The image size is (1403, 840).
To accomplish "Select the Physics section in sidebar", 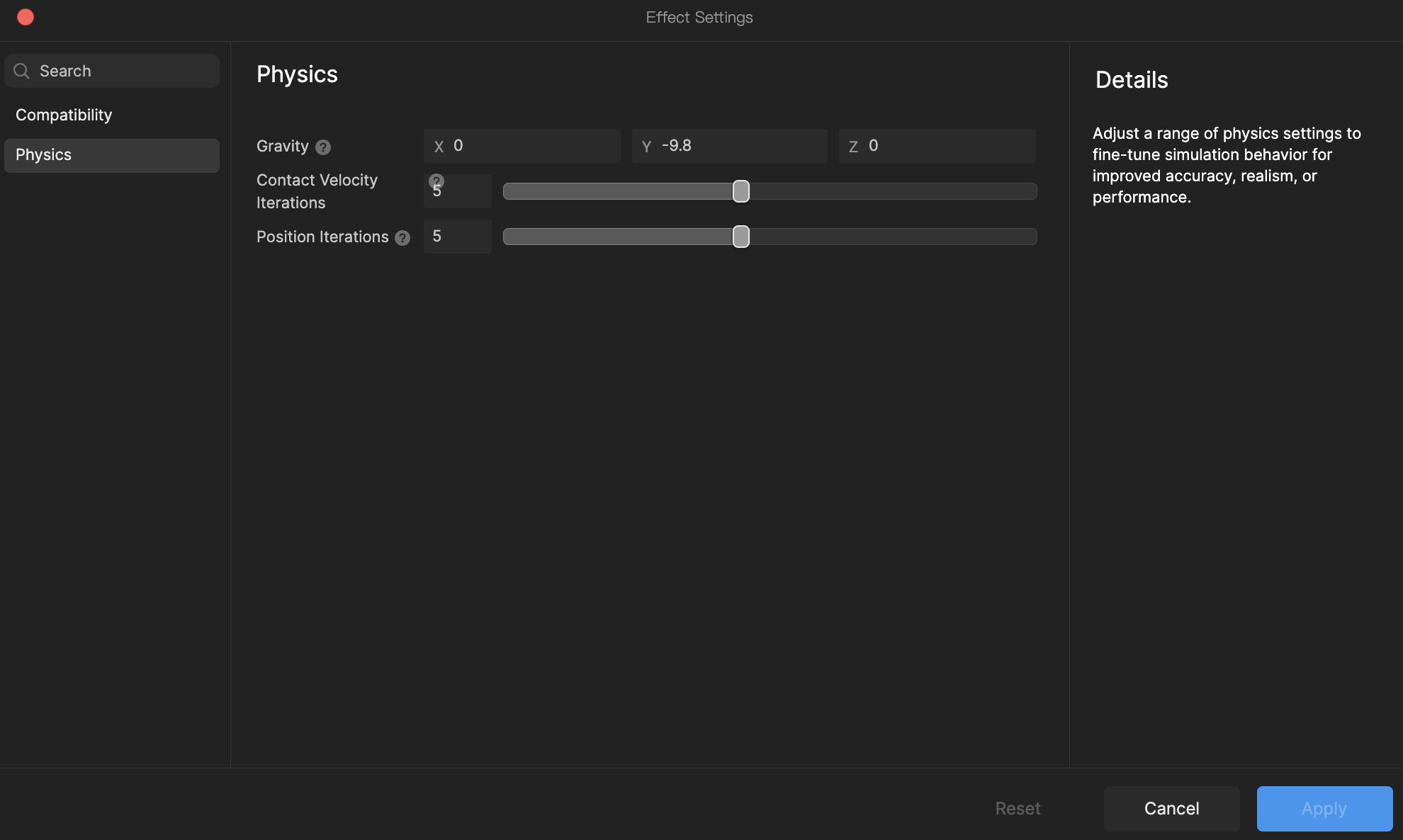I will 112,155.
